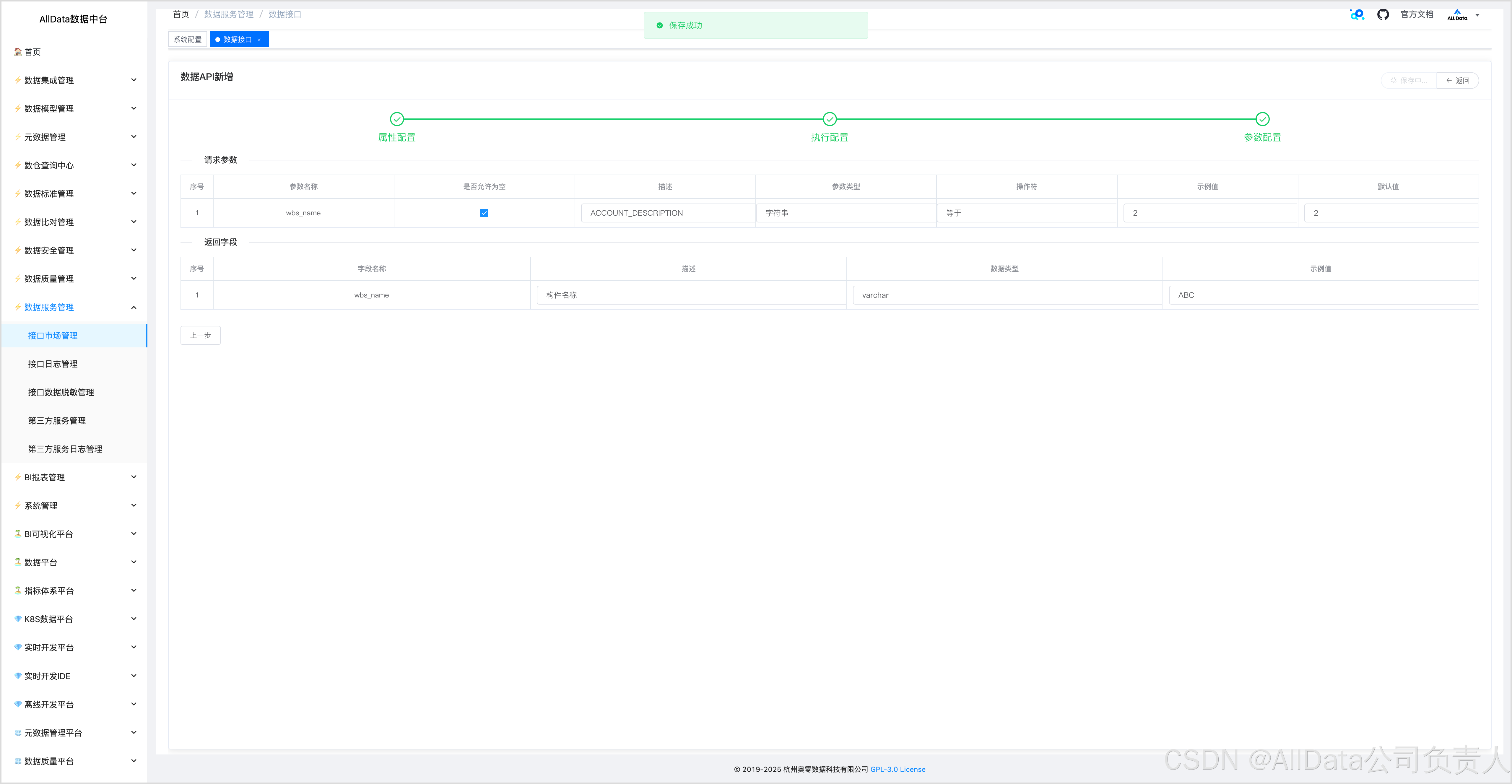Screen dimensions: 1512x784
Task: Expand 数据集成管理 sidebar menu
Action: tap(75, 80)
